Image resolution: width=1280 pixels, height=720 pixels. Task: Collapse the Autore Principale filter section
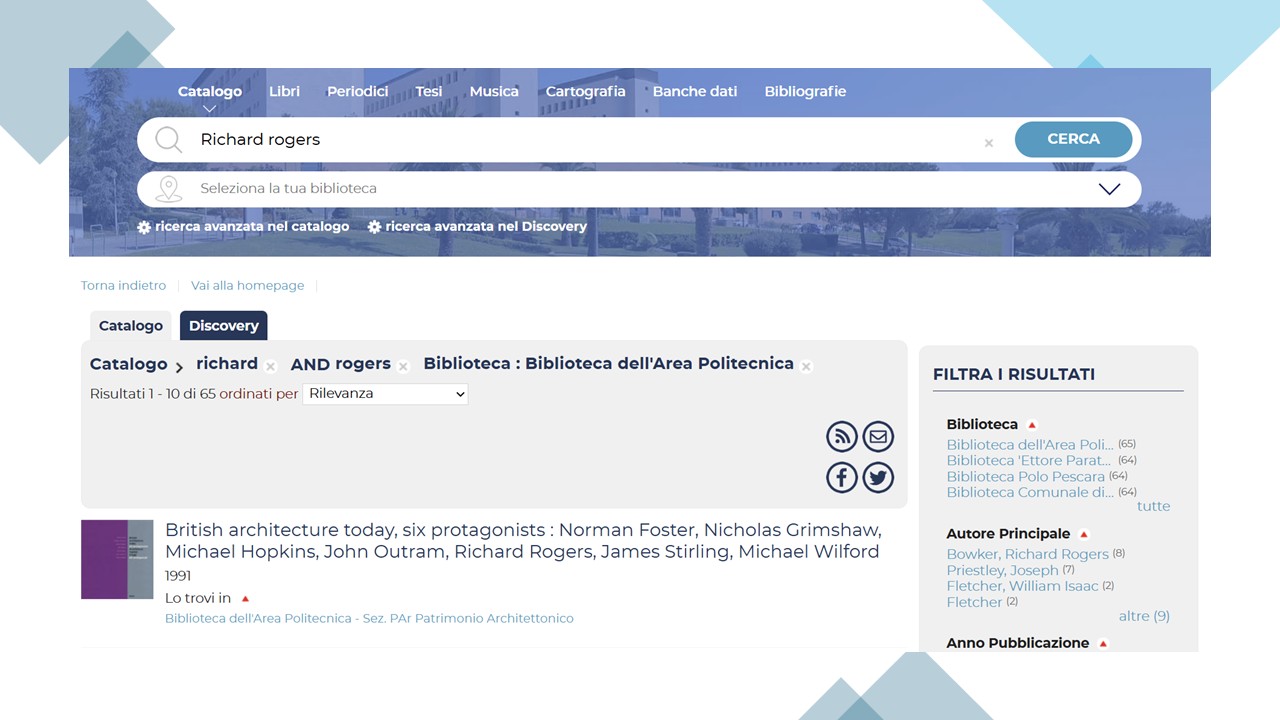1084,535
